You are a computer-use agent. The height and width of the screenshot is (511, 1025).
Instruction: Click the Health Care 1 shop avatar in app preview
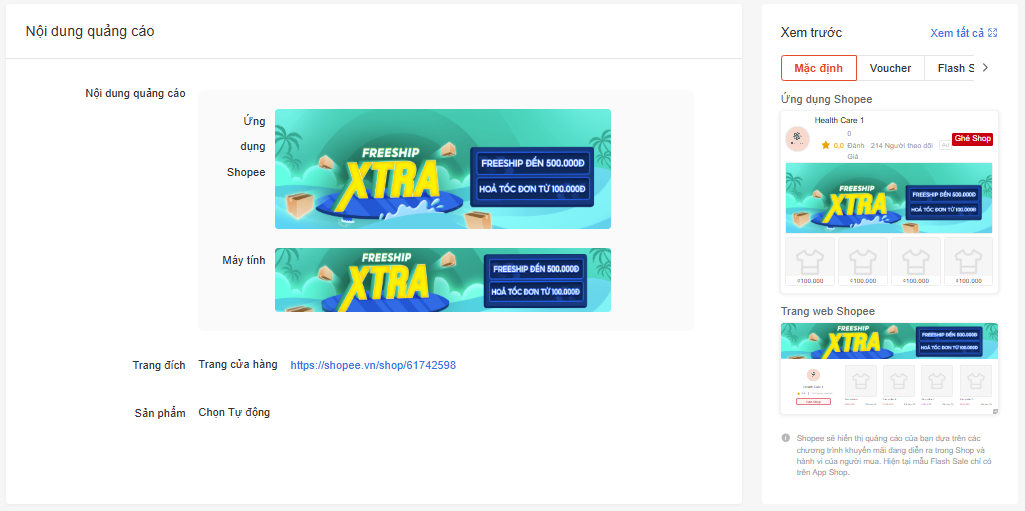point(797,139)
